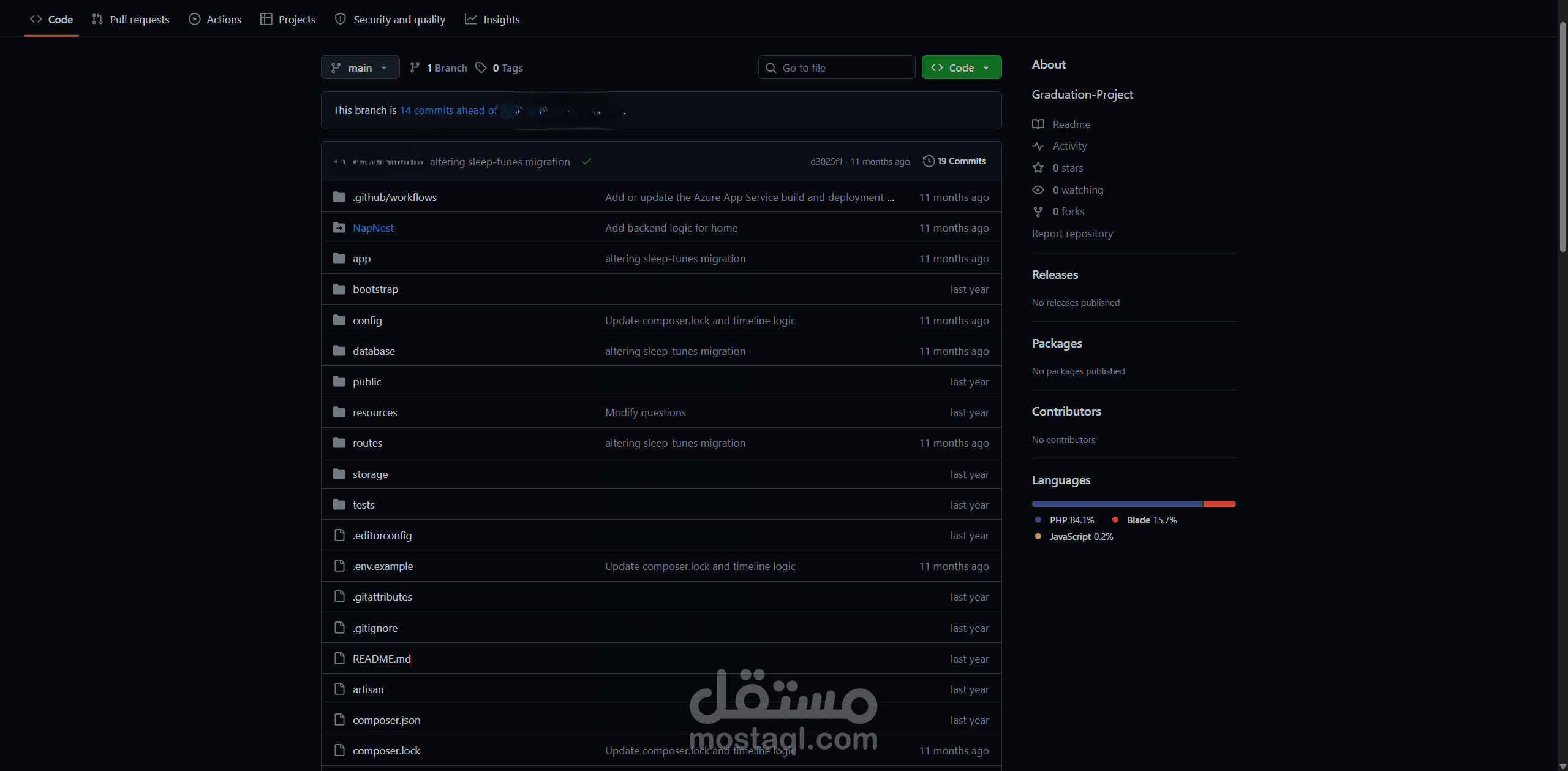Screen dimensions: 1568x771
Task: Click the routes folder icon
Action: (339, 442)
